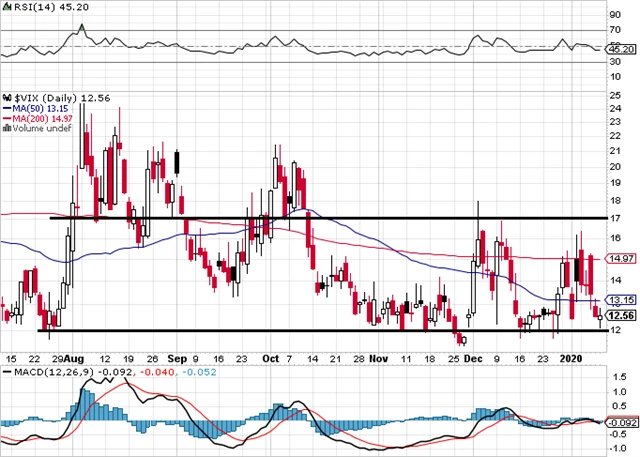This screenshot has width=640, height=457.
Task: Click the red line marker beside MA(200)
Action: tap(6, 118)
